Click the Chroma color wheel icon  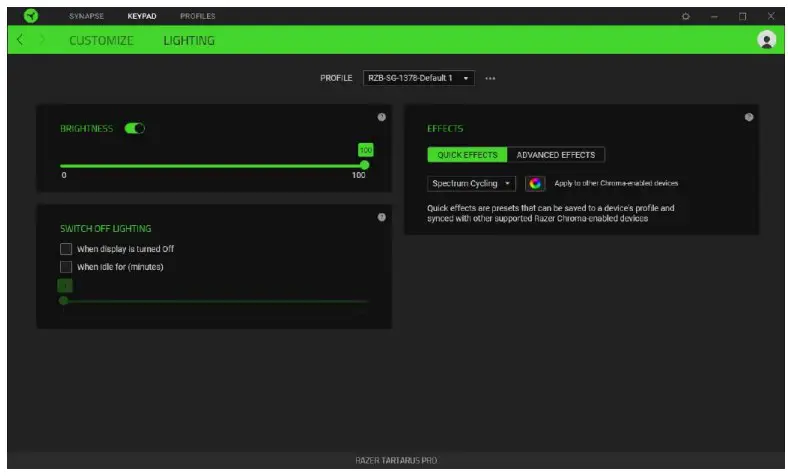pyautogui.click(x=535, y=183)
